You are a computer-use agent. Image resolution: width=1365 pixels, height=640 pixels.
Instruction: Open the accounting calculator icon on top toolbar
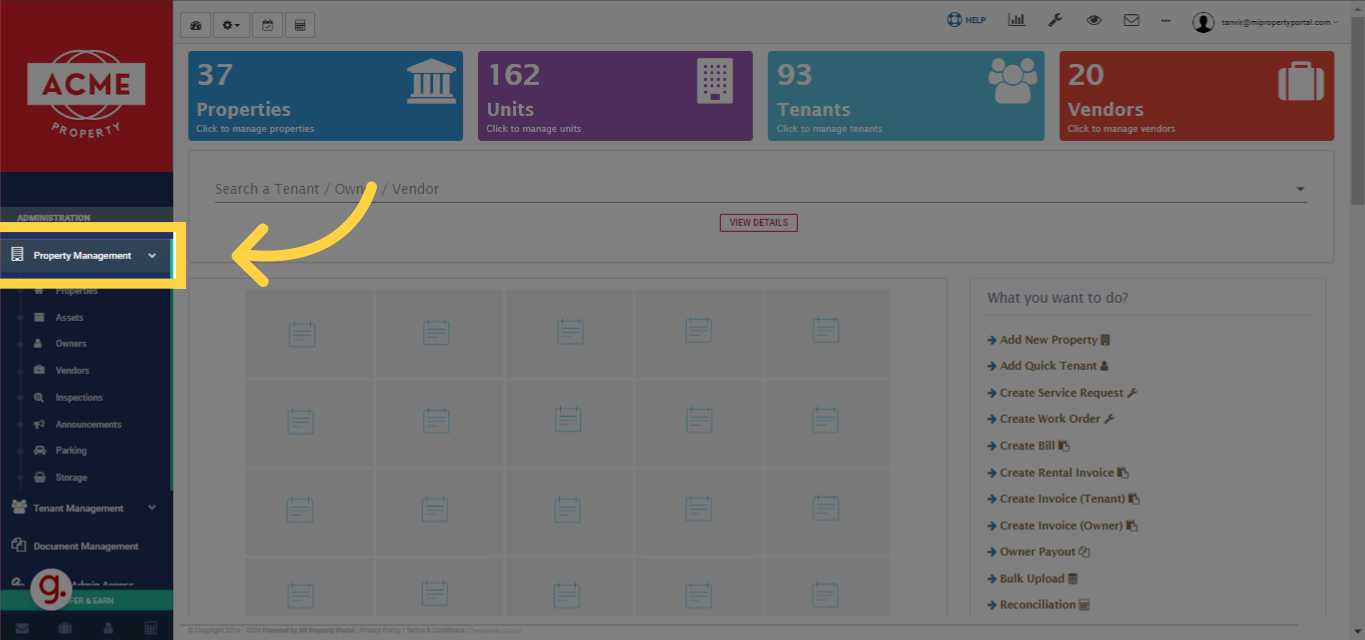click(300, 24)
